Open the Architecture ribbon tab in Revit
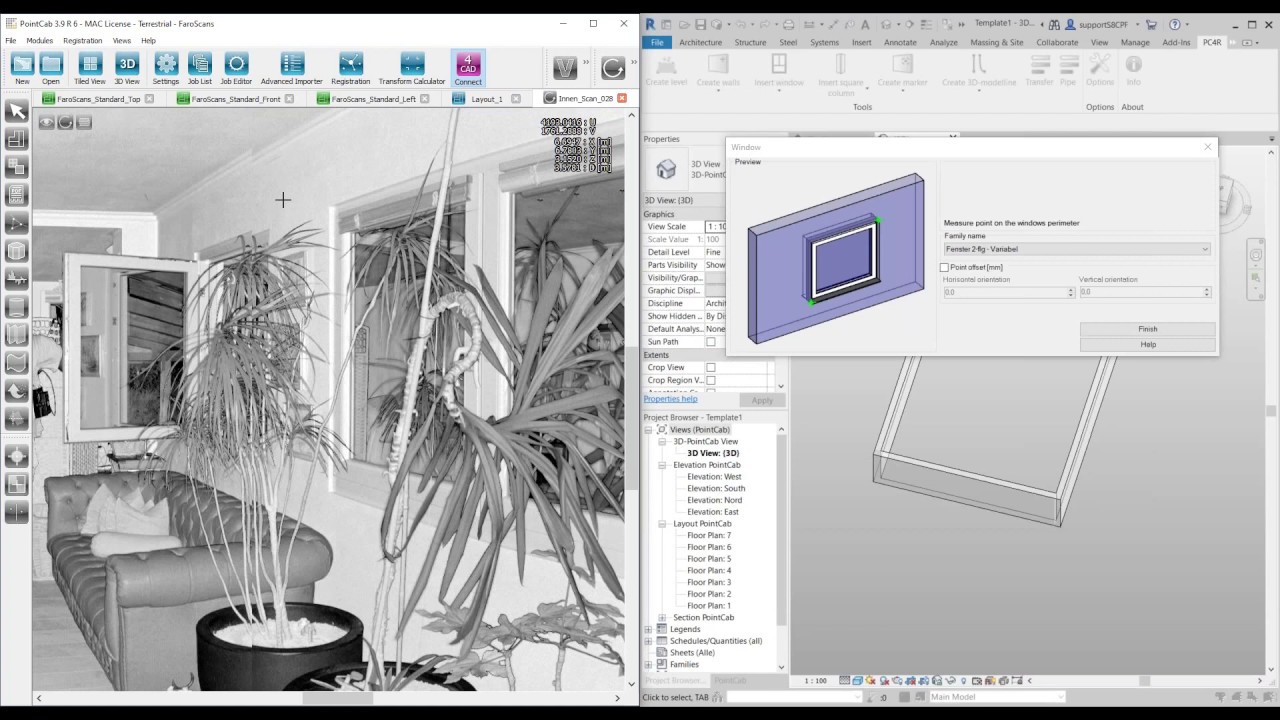Screen dimensions: 1280x720 point(700,42)
